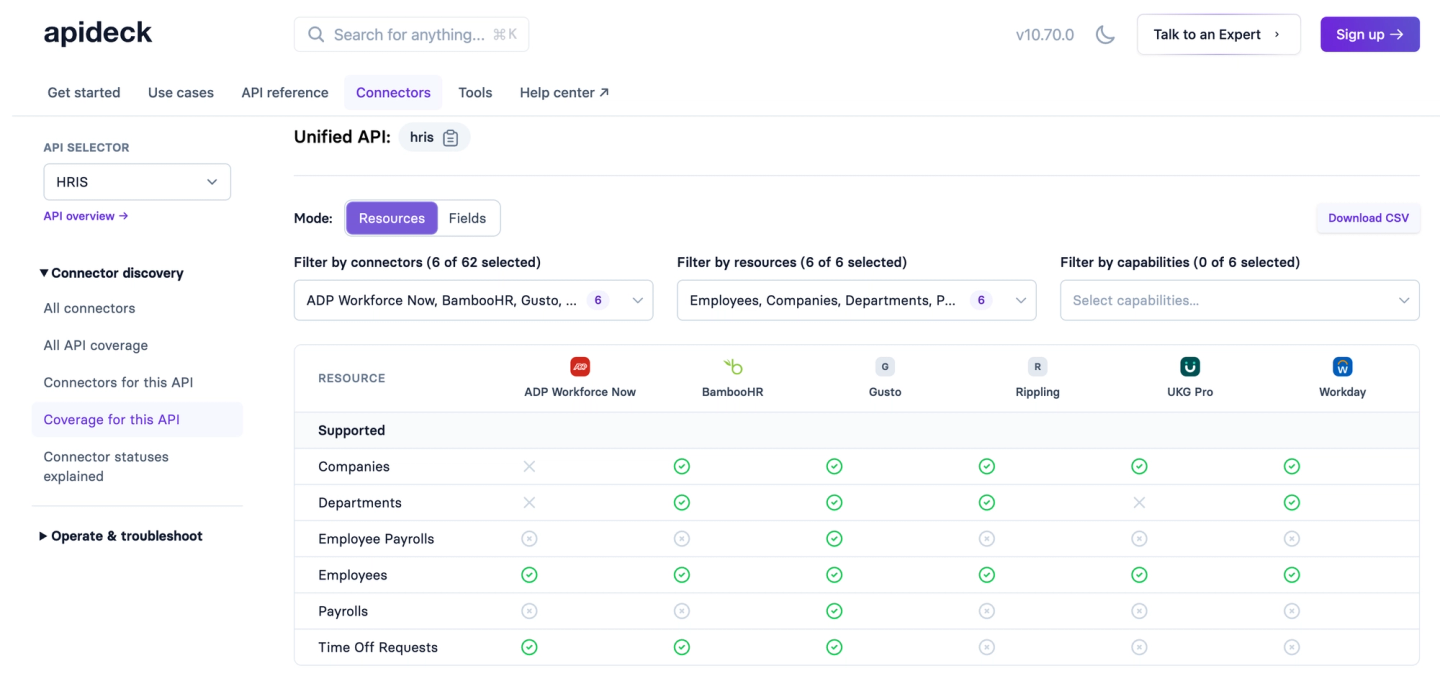1440x681 pixels.
Task: Click the Departments row label
Action: [360, 503]
